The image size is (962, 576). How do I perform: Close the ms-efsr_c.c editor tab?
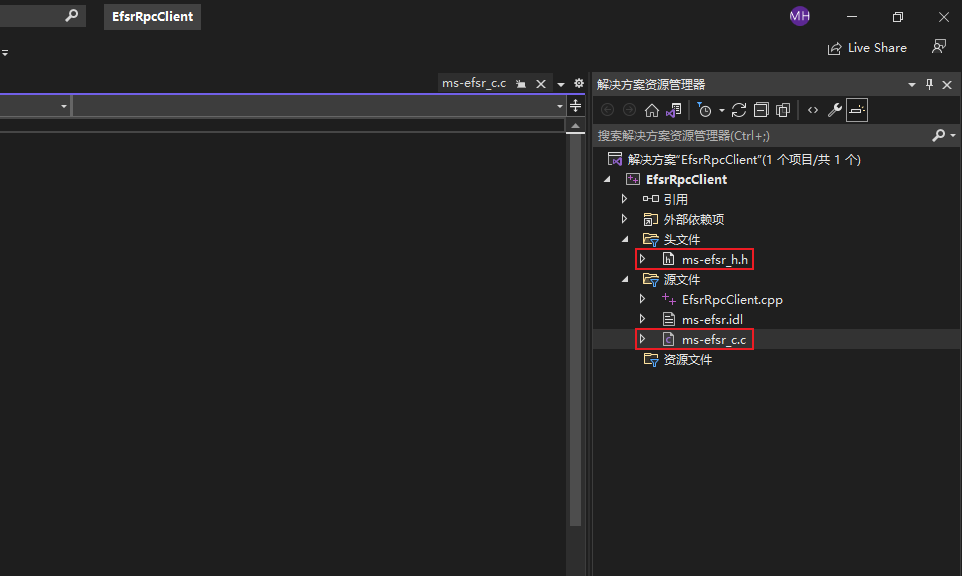pyautogui.click(x=541, y=84)
